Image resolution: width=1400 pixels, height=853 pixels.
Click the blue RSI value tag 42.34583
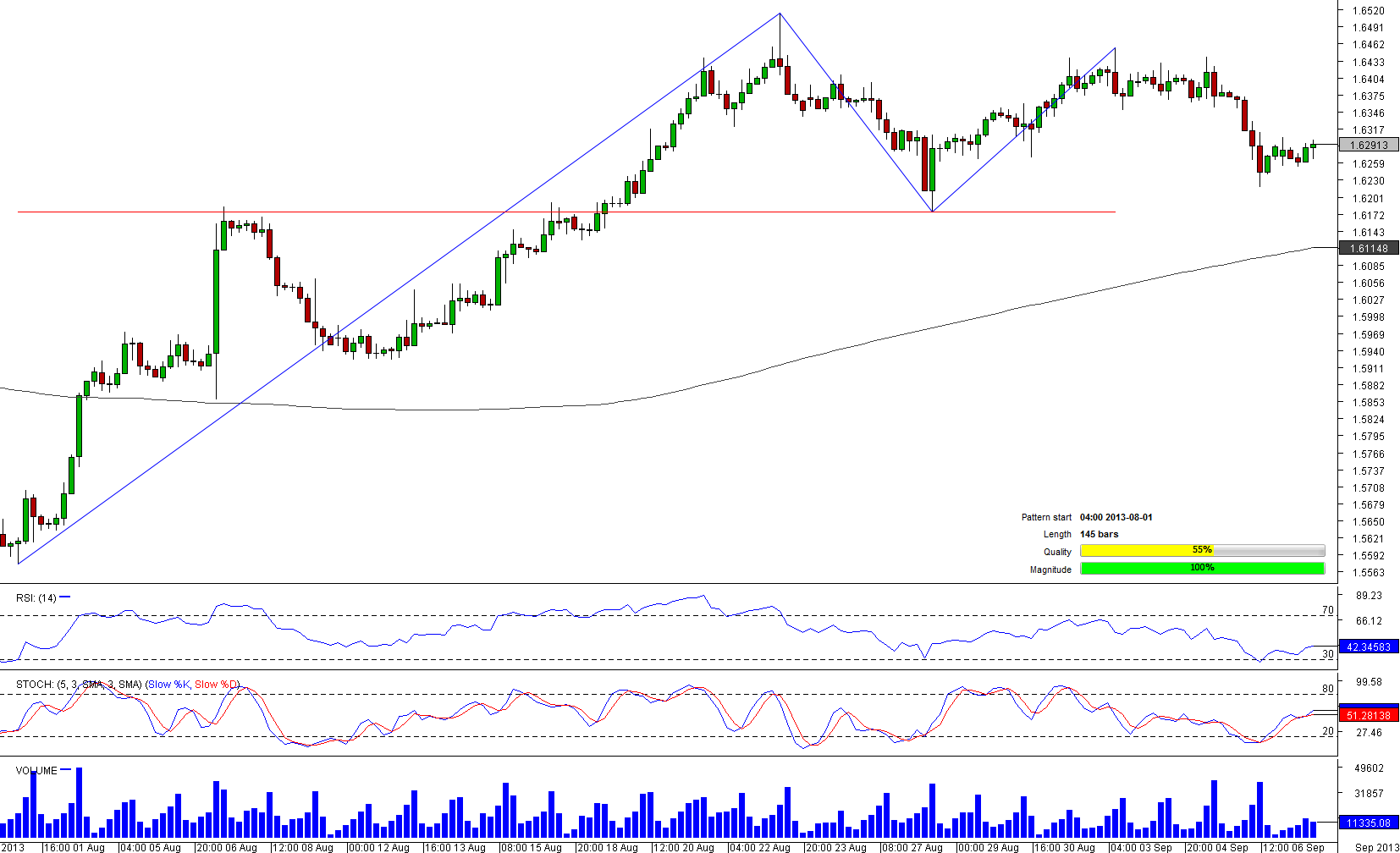click(x=1368, y=647)
